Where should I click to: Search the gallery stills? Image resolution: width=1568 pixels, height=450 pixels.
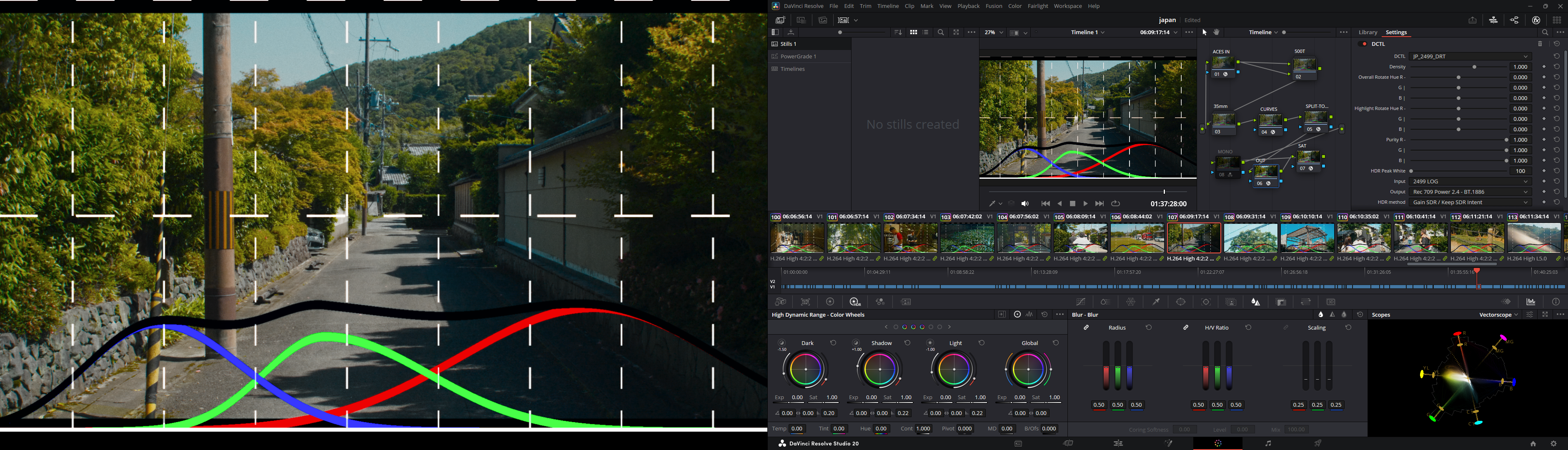(941, 32)
